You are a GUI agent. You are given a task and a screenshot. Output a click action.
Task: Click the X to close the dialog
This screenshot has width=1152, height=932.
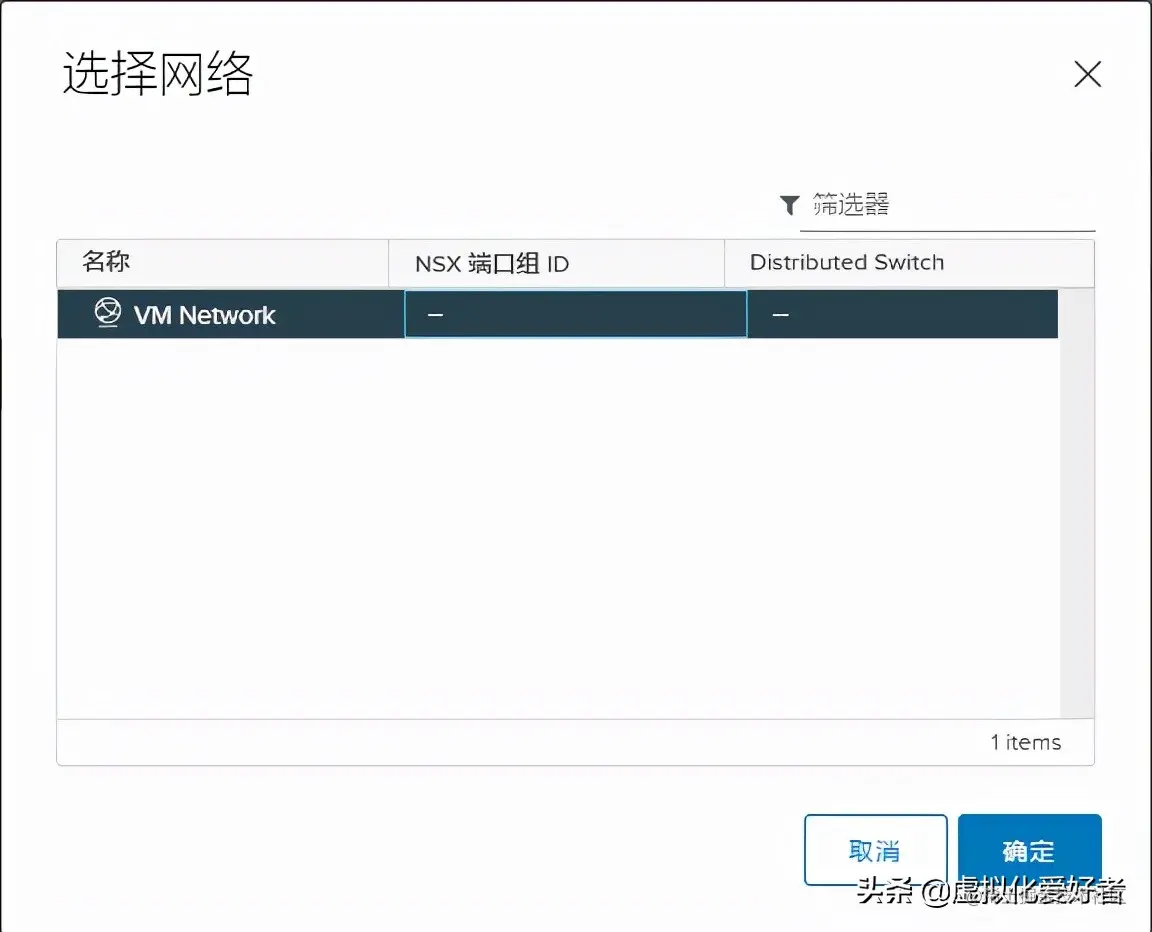pyautogui.click(x=1088, y=74)
